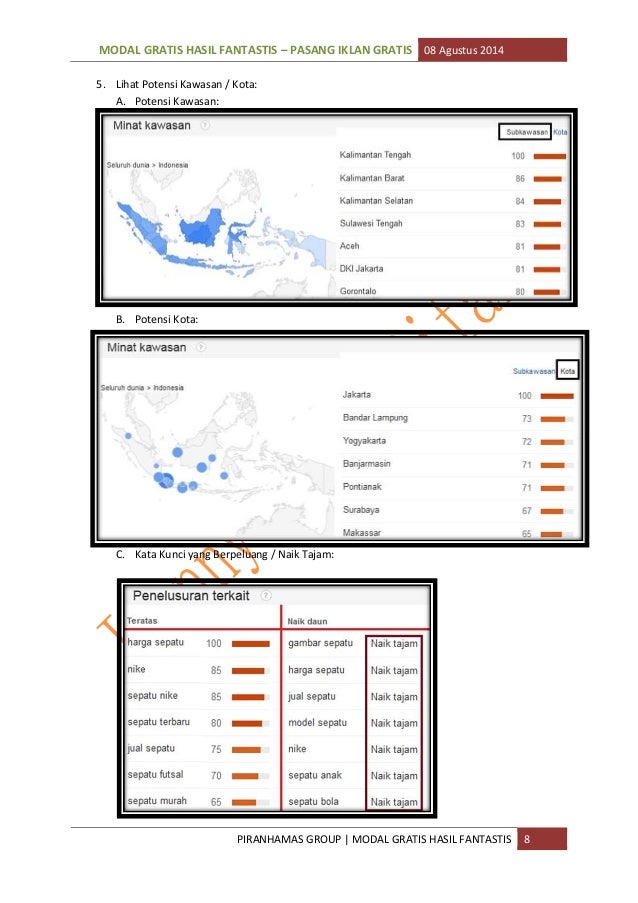
Task: Open DKI Jakarta region entry
Action: point(361,268)
